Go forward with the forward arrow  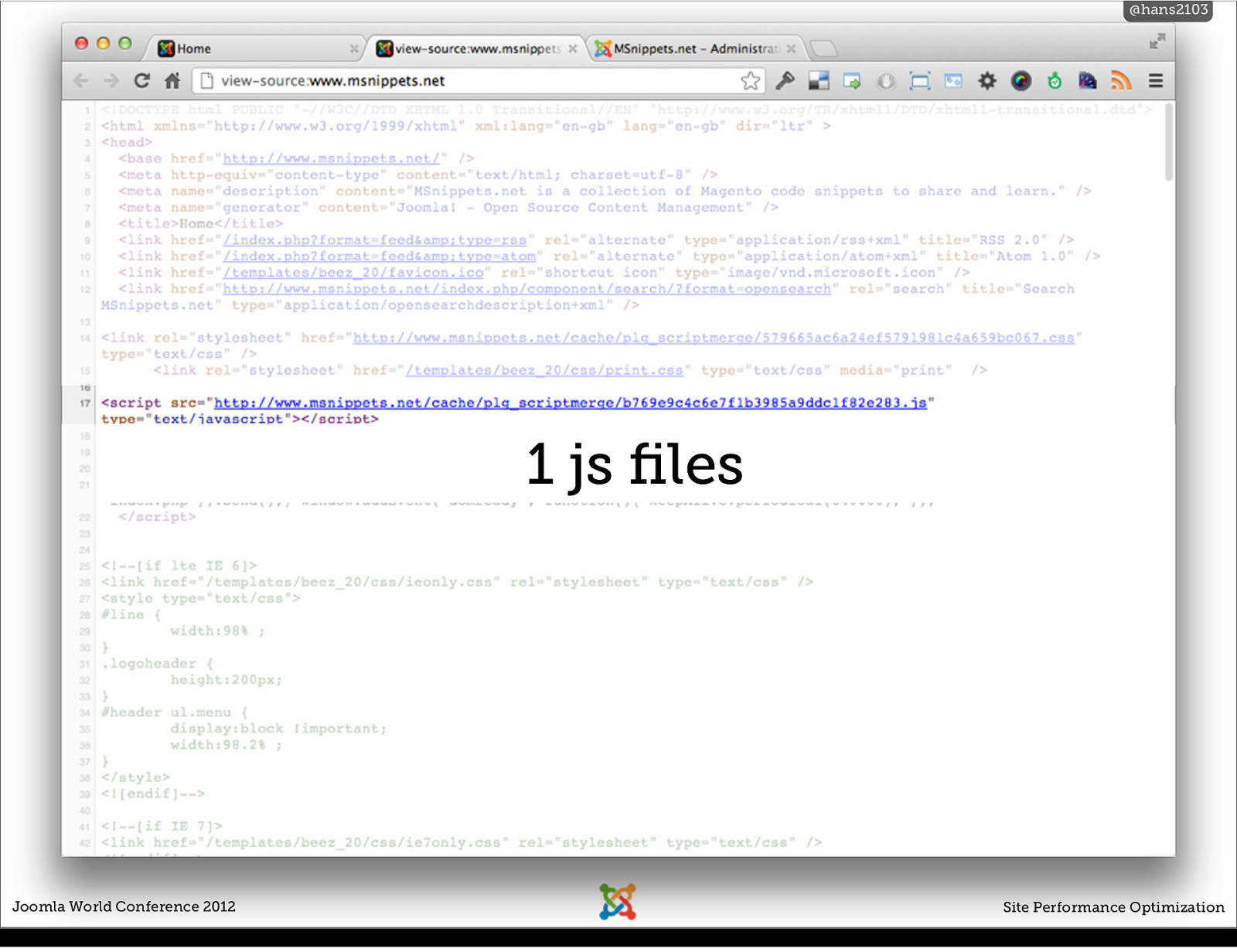point(111,80)
